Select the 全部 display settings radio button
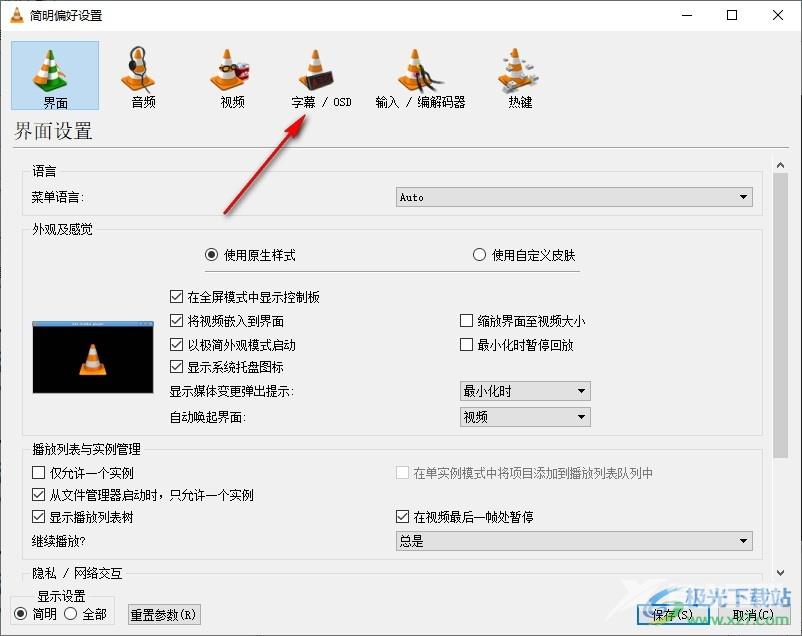Screen dimensions: 802x636 [x=71, y=613]
